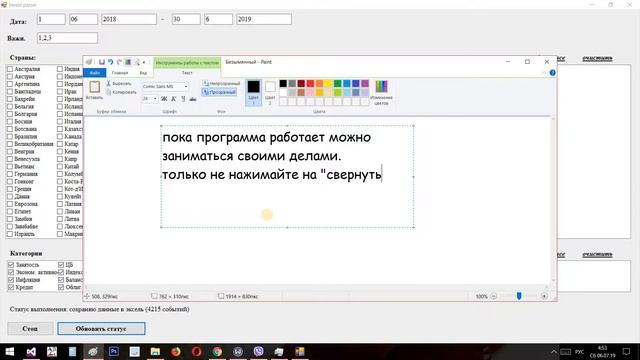The height and width of the screenshot is (360, 640).
Task: Click the end day field 30
Action: (x=186, y=19)
